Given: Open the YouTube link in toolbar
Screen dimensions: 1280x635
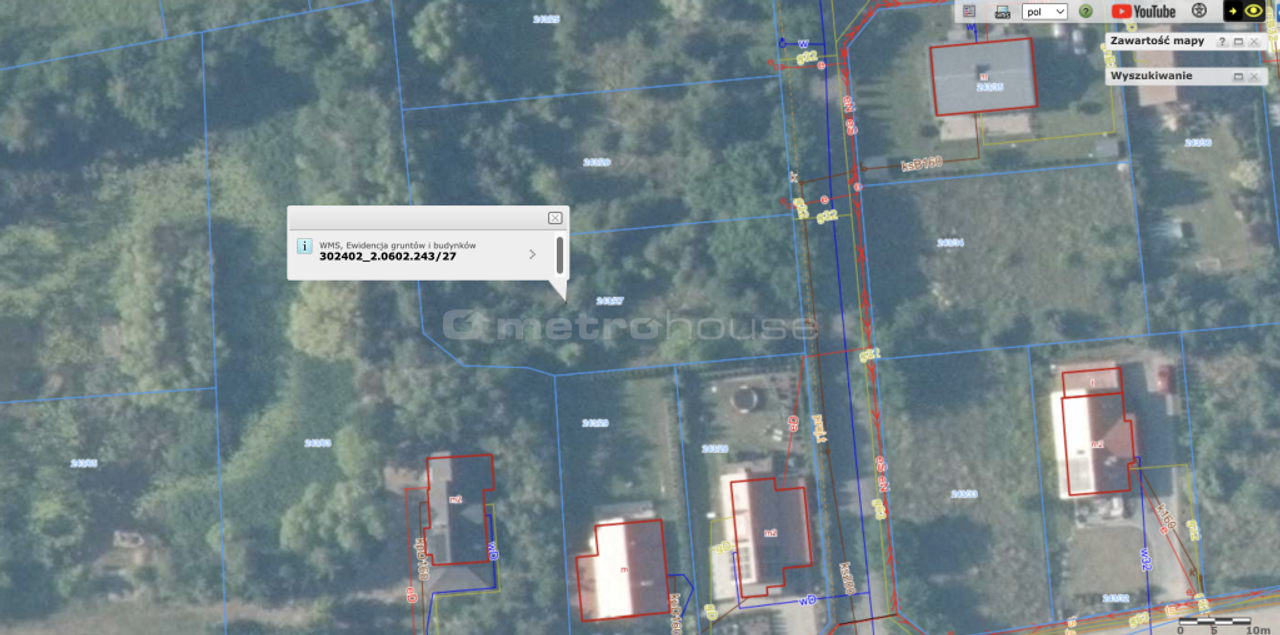Looking at the screenshot, I should pyautogui.click(x=1143, y=11).
